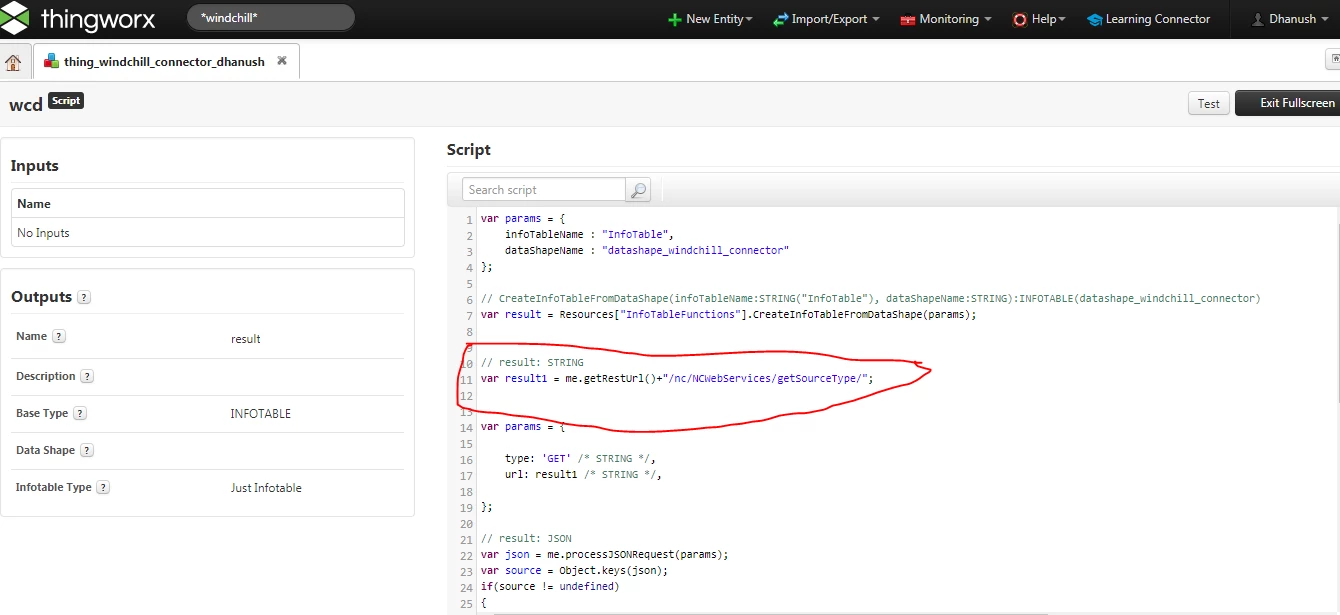Click the dataShapeName line in the script
Screen dimensions: 1340x615
point(647,250)
